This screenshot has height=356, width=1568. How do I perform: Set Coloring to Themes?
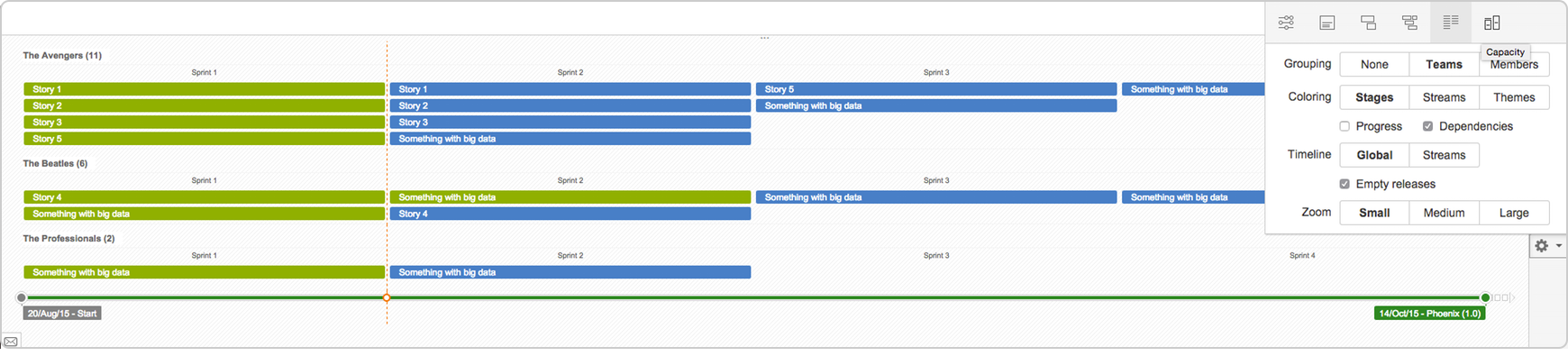[1514, 97]
